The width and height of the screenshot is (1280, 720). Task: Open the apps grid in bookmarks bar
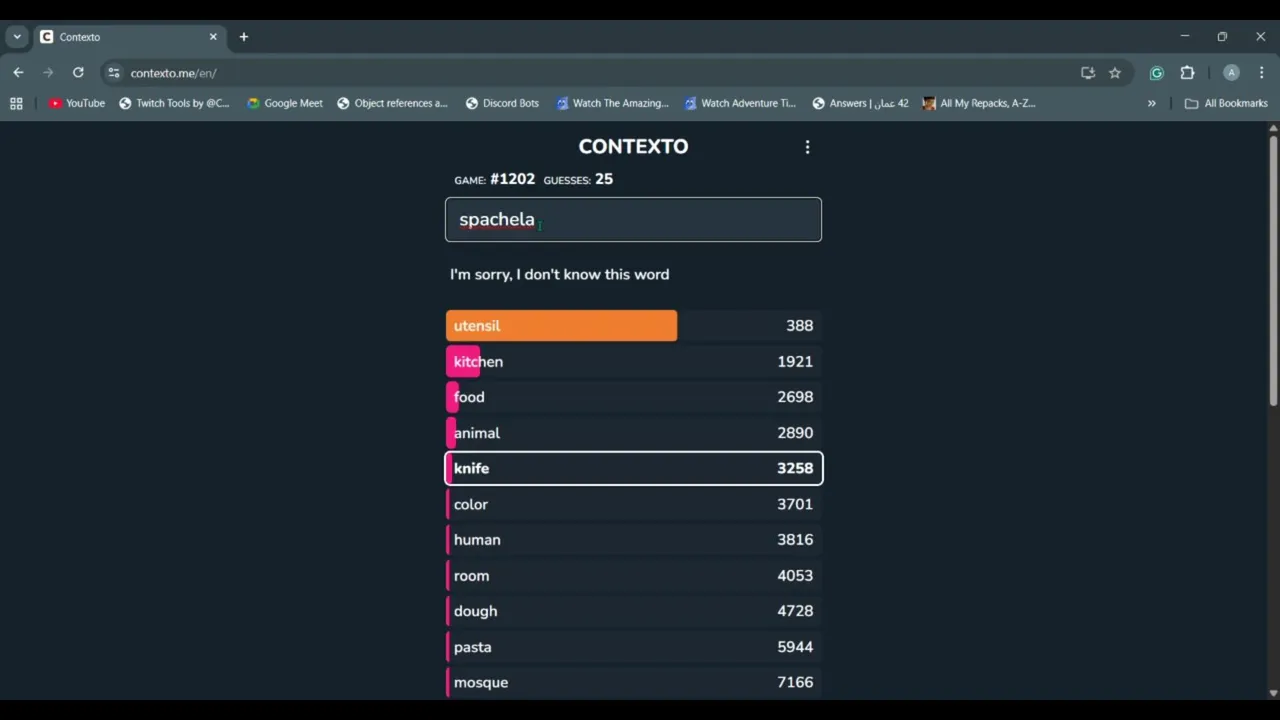16,103
